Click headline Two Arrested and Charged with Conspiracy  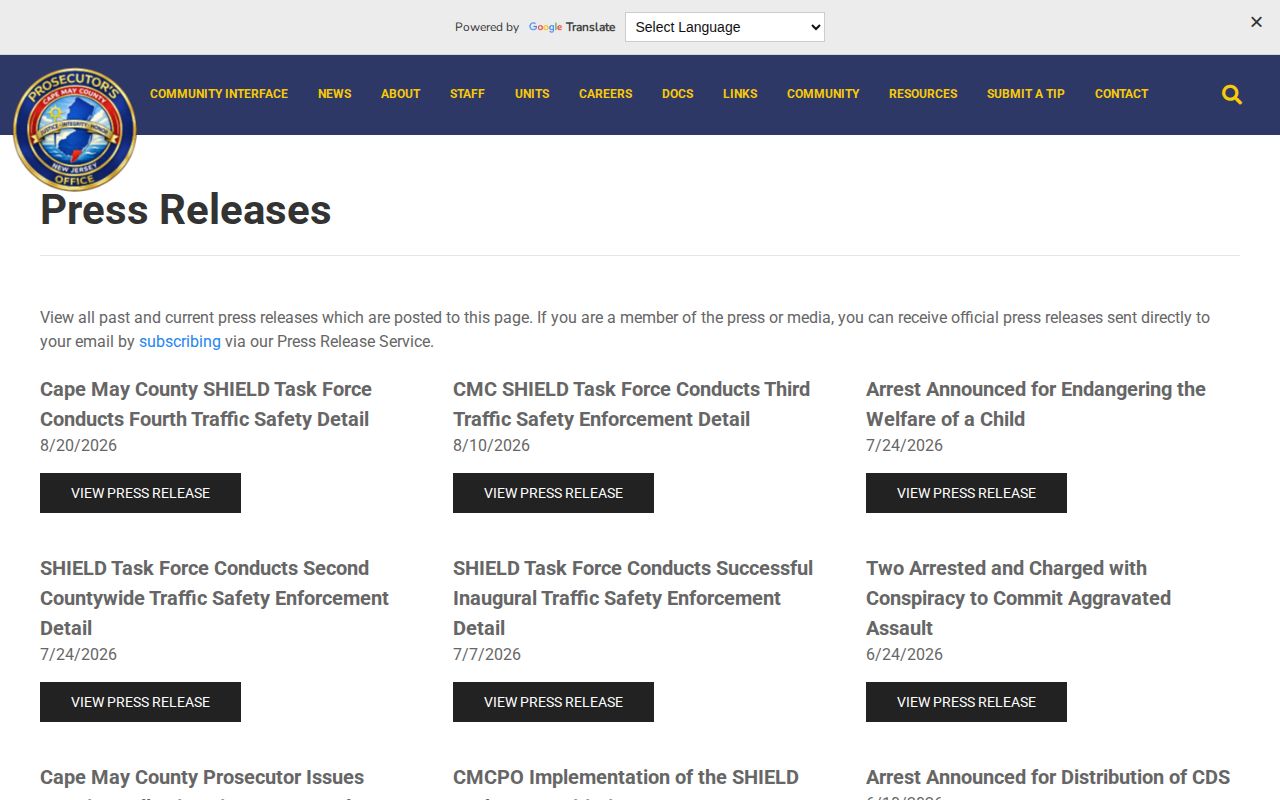(x=1018, y=598)
